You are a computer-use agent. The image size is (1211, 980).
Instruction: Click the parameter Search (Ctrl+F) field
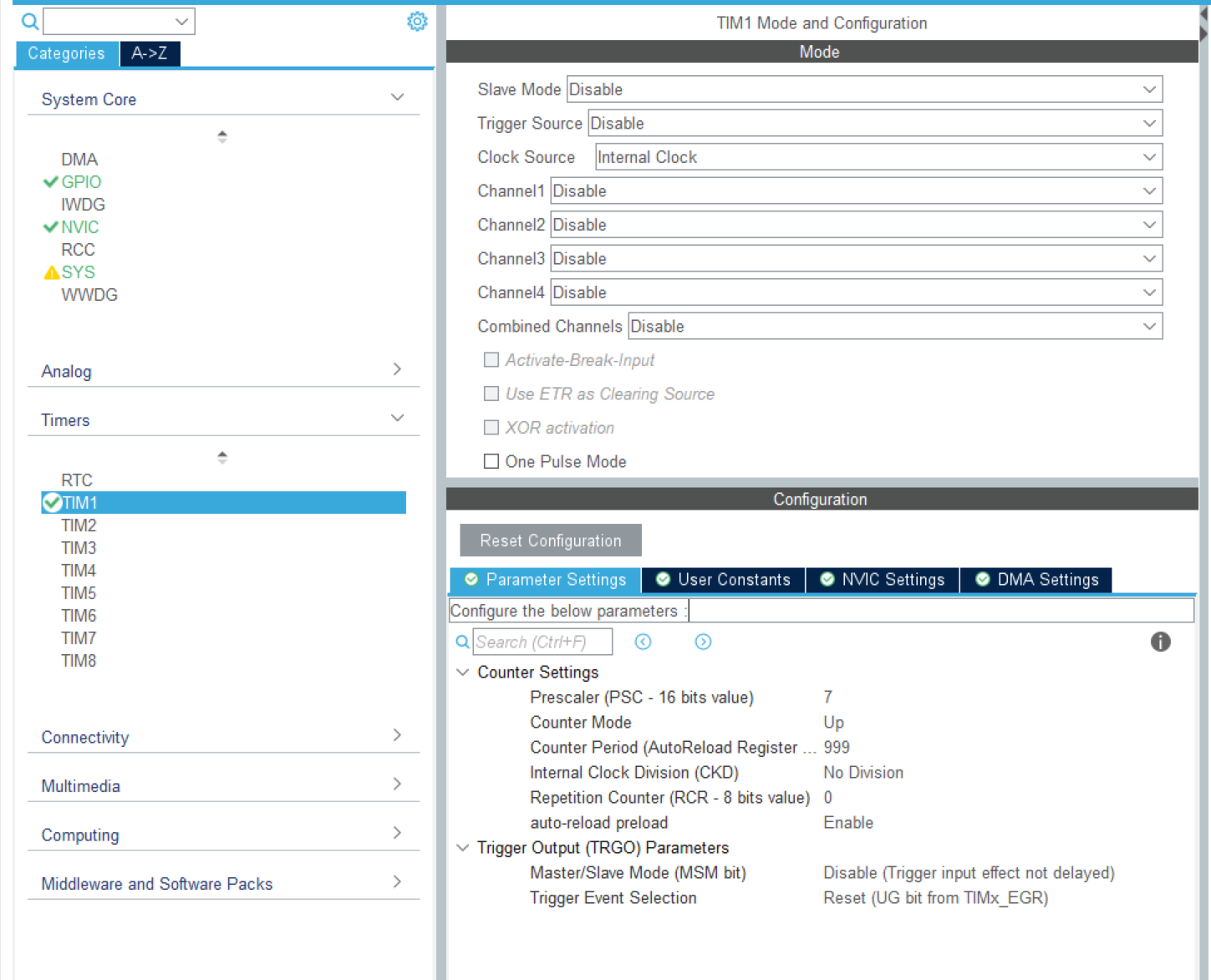point(542,642)
